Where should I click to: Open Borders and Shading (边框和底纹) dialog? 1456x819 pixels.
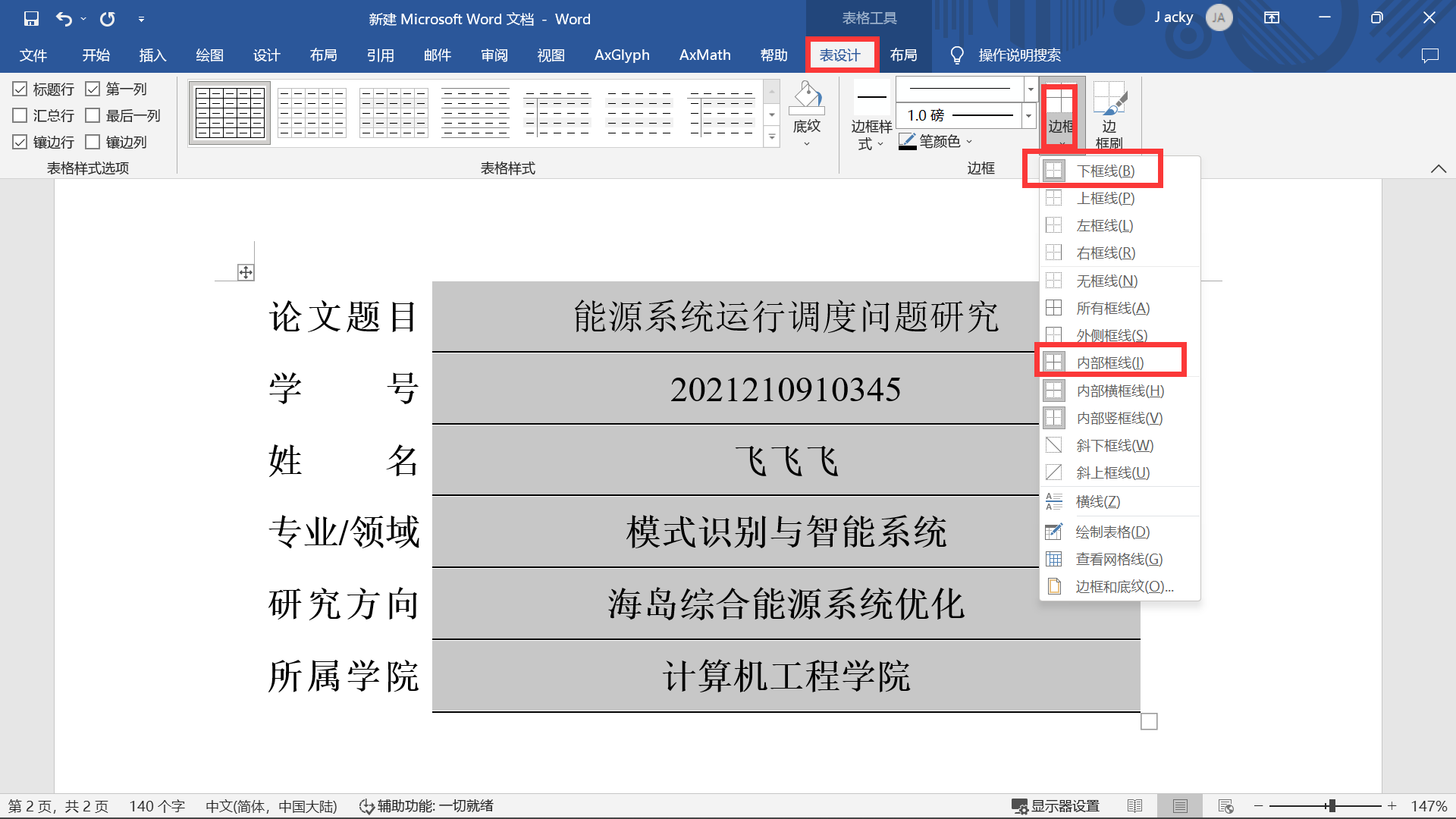tap(1124, 586)
